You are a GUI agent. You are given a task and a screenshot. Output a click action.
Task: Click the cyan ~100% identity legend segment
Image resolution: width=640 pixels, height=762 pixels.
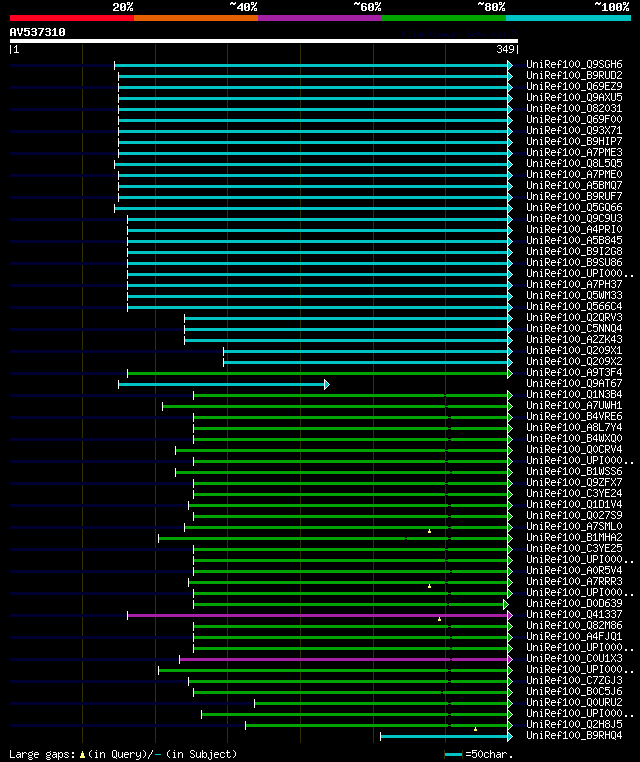(x=568, y=18)
